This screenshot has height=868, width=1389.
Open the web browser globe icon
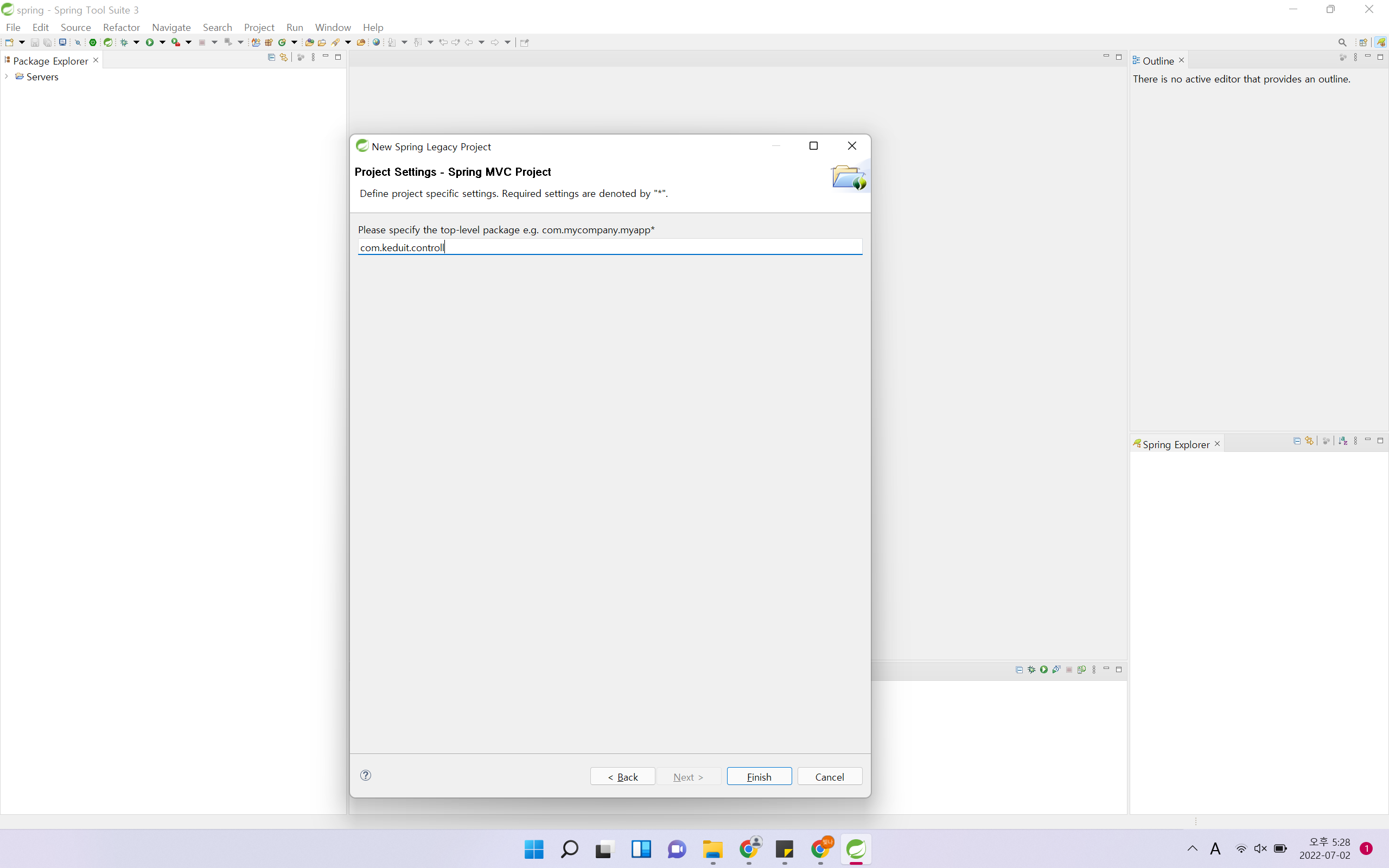[x=377, y=42]
